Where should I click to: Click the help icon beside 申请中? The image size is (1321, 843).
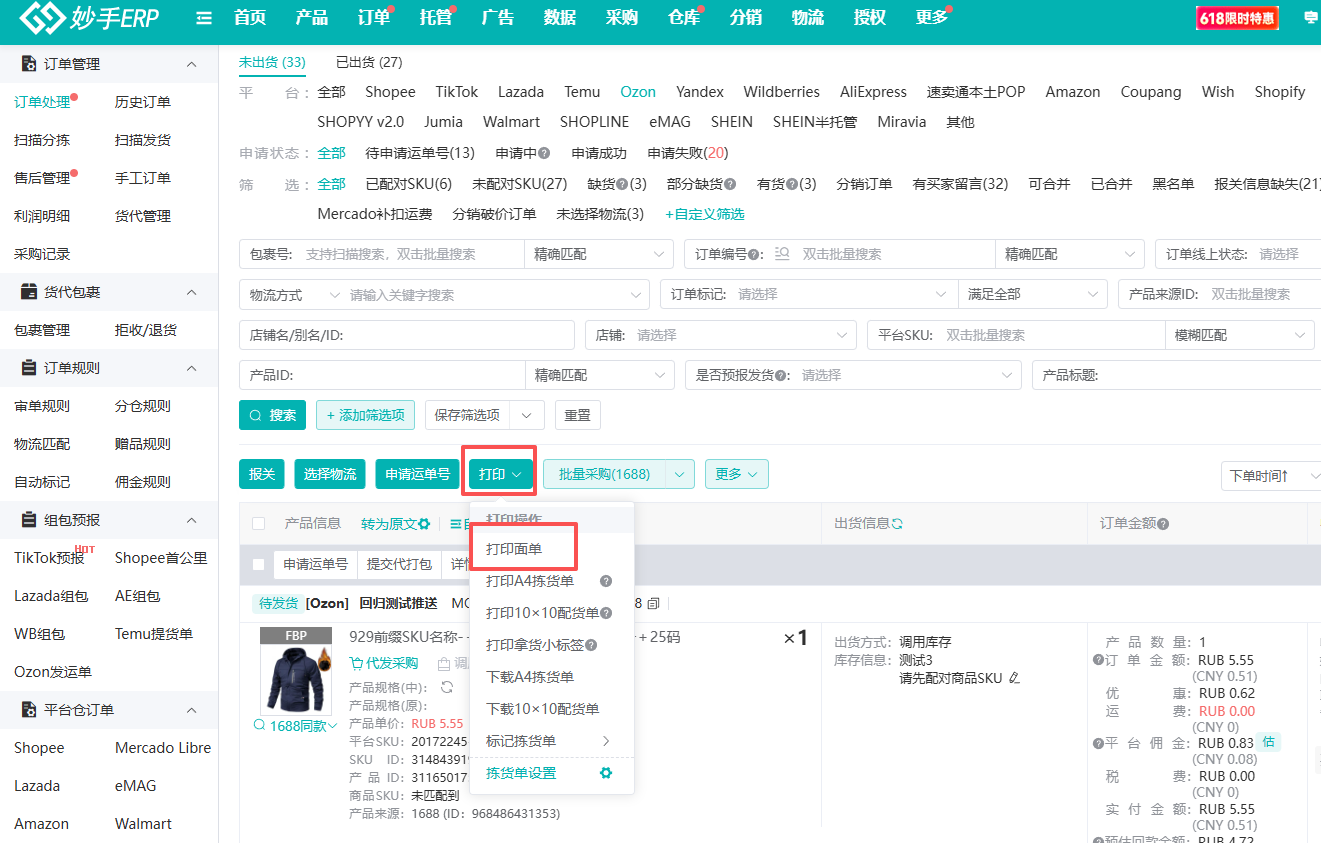544,153
